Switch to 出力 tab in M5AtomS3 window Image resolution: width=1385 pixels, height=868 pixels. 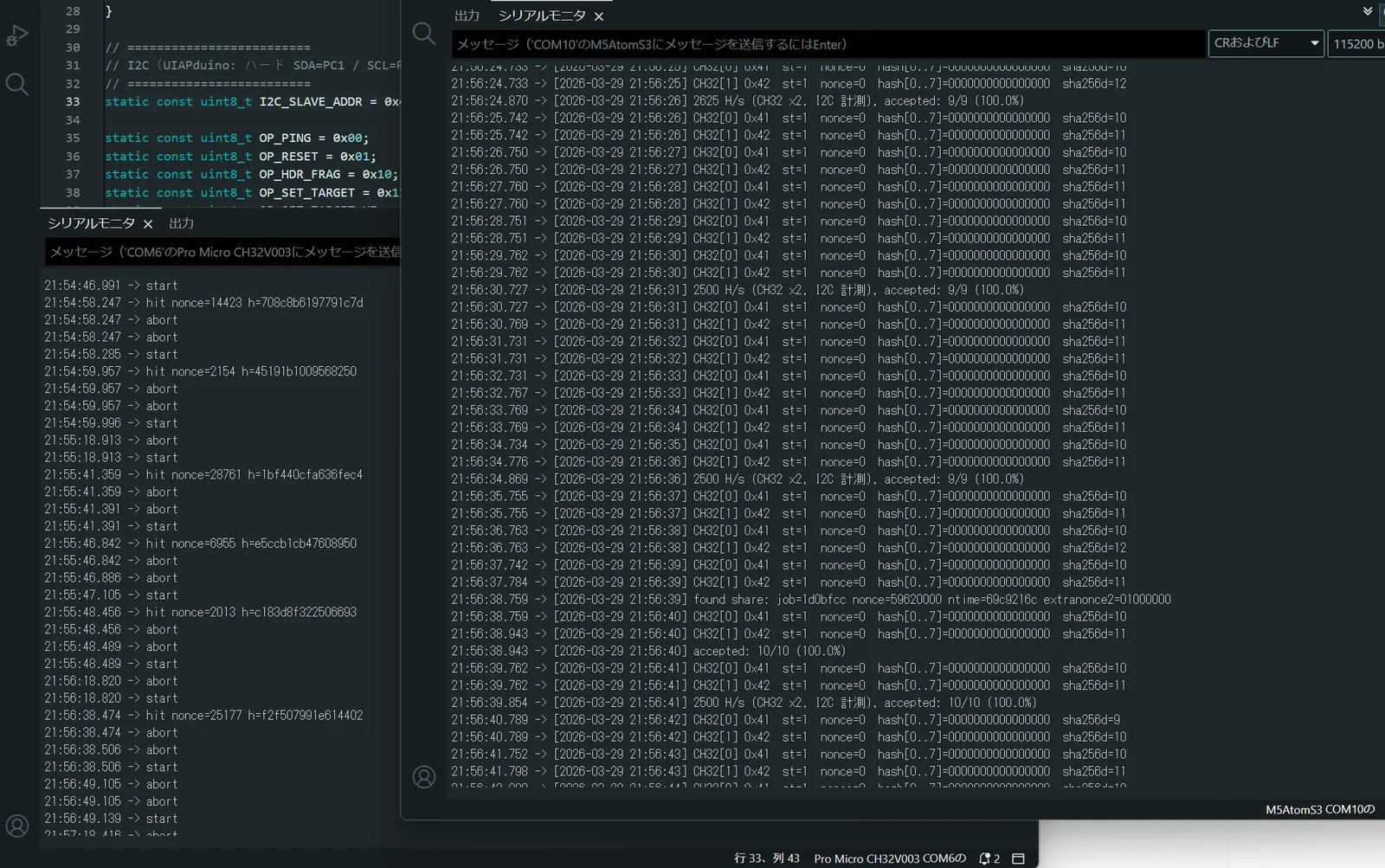(x=467, y=16)
